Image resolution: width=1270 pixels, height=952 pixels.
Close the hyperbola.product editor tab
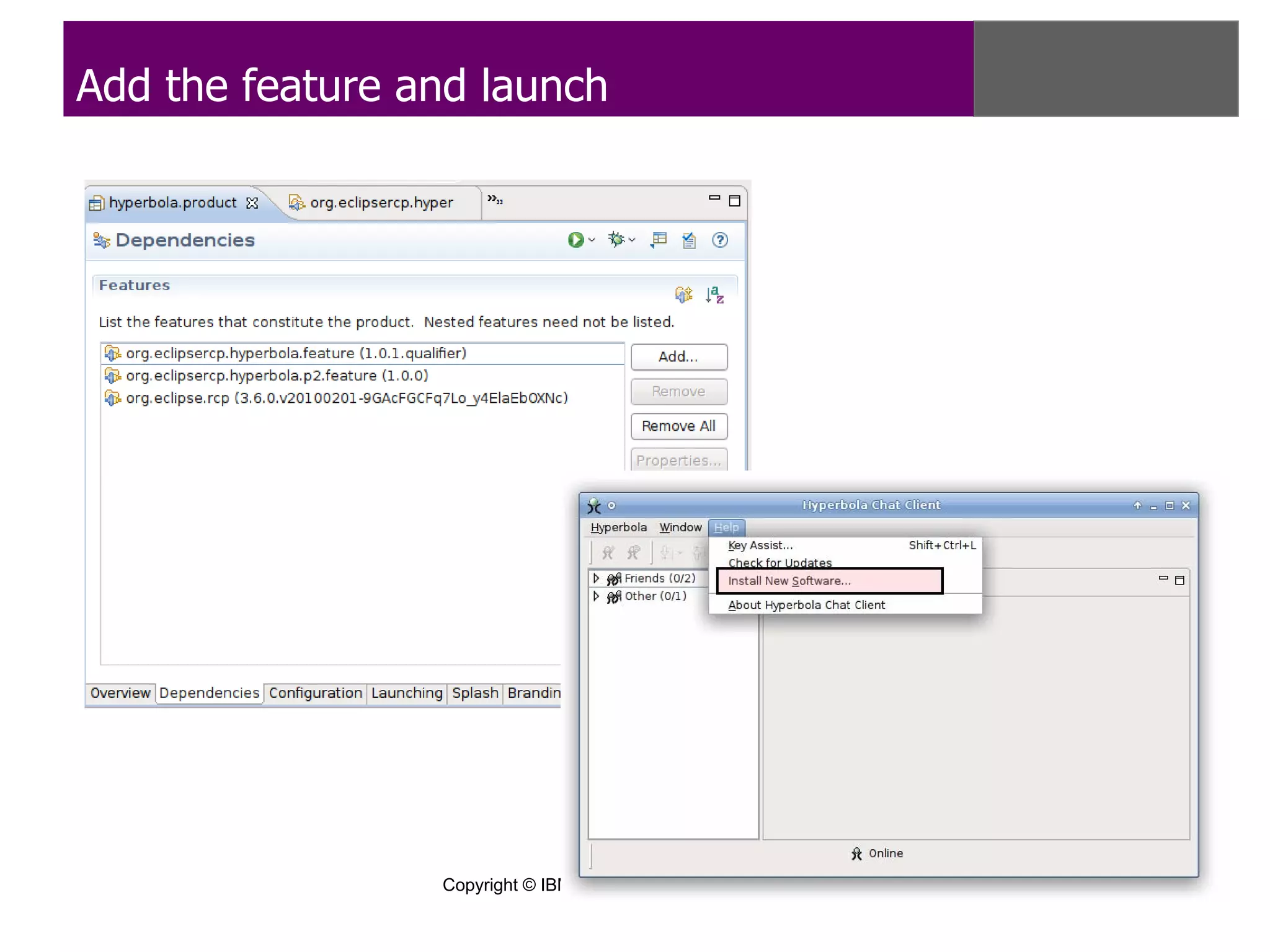pos(252,203)
